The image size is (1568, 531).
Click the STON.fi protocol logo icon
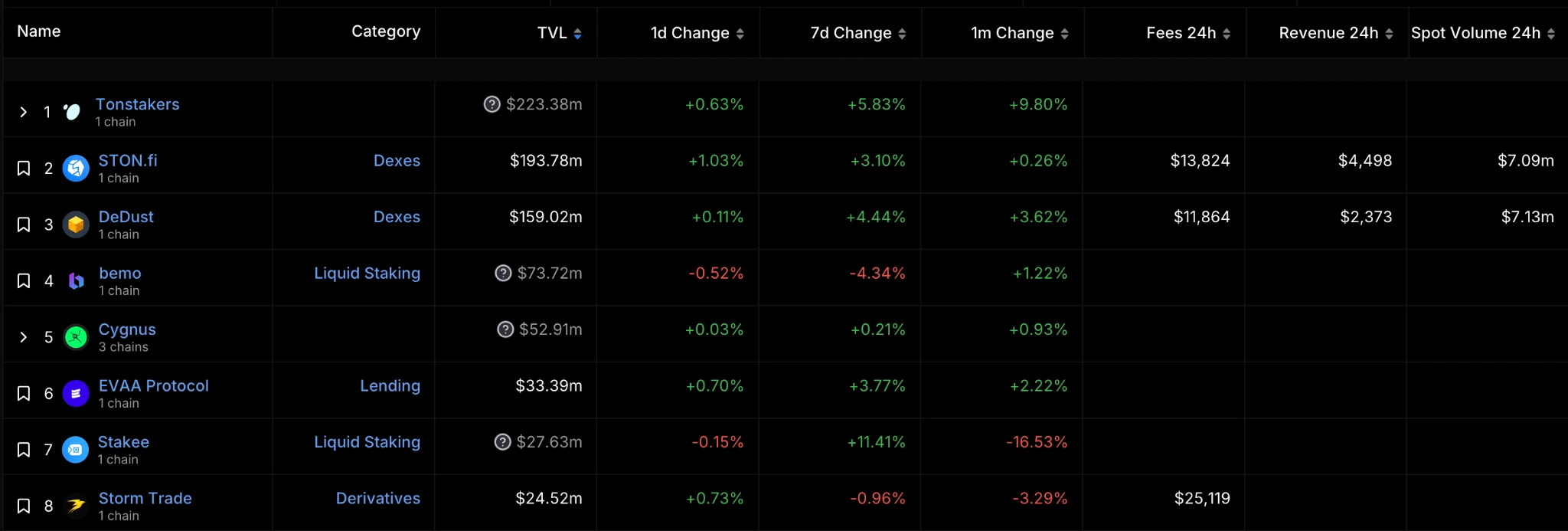(76, 168)
